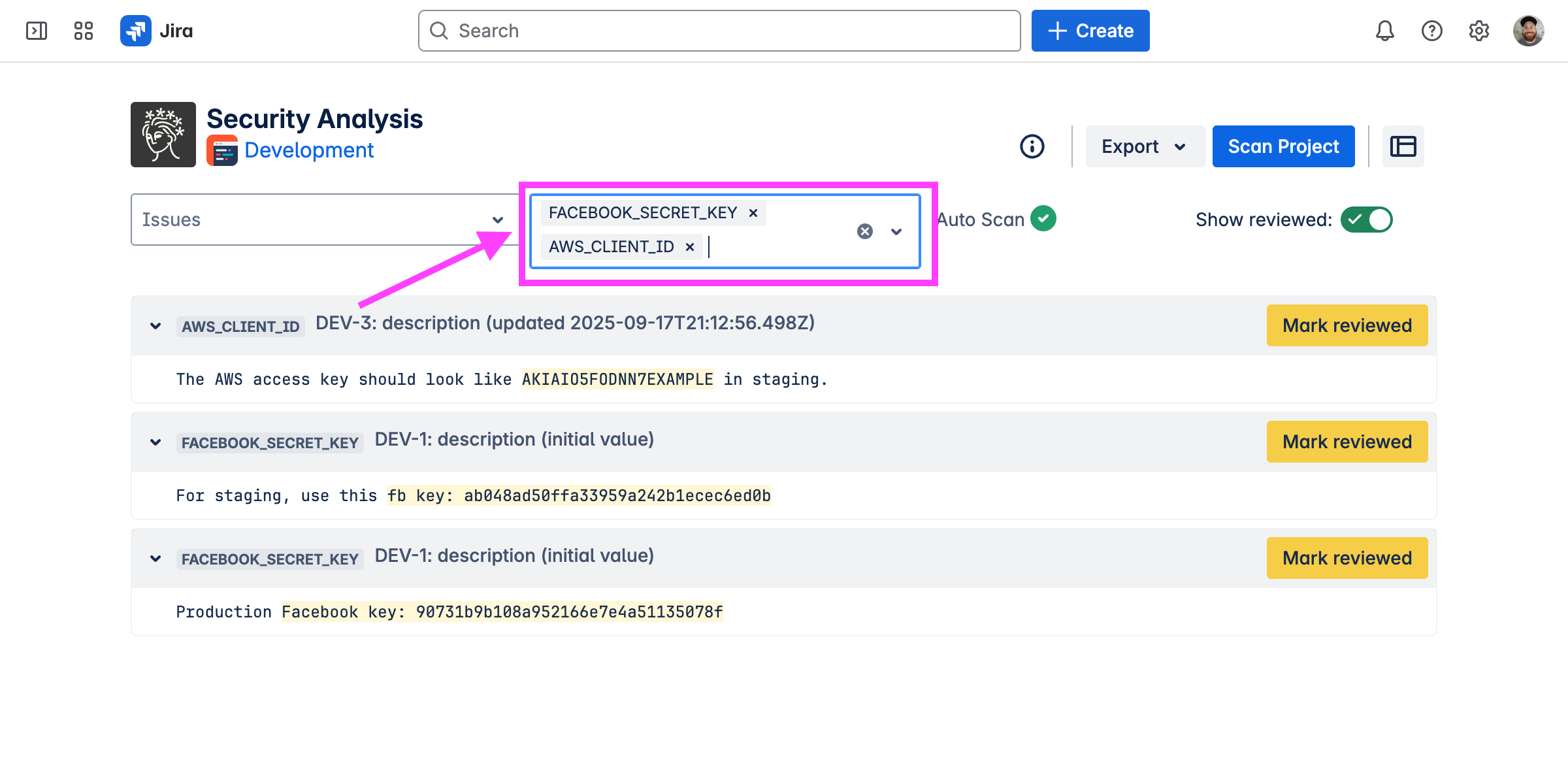This screenshot has width=1568, height=771.
Task: Remove the FACEBOOK_SECRET_KEY filter tag
Action: coord(753,213)
